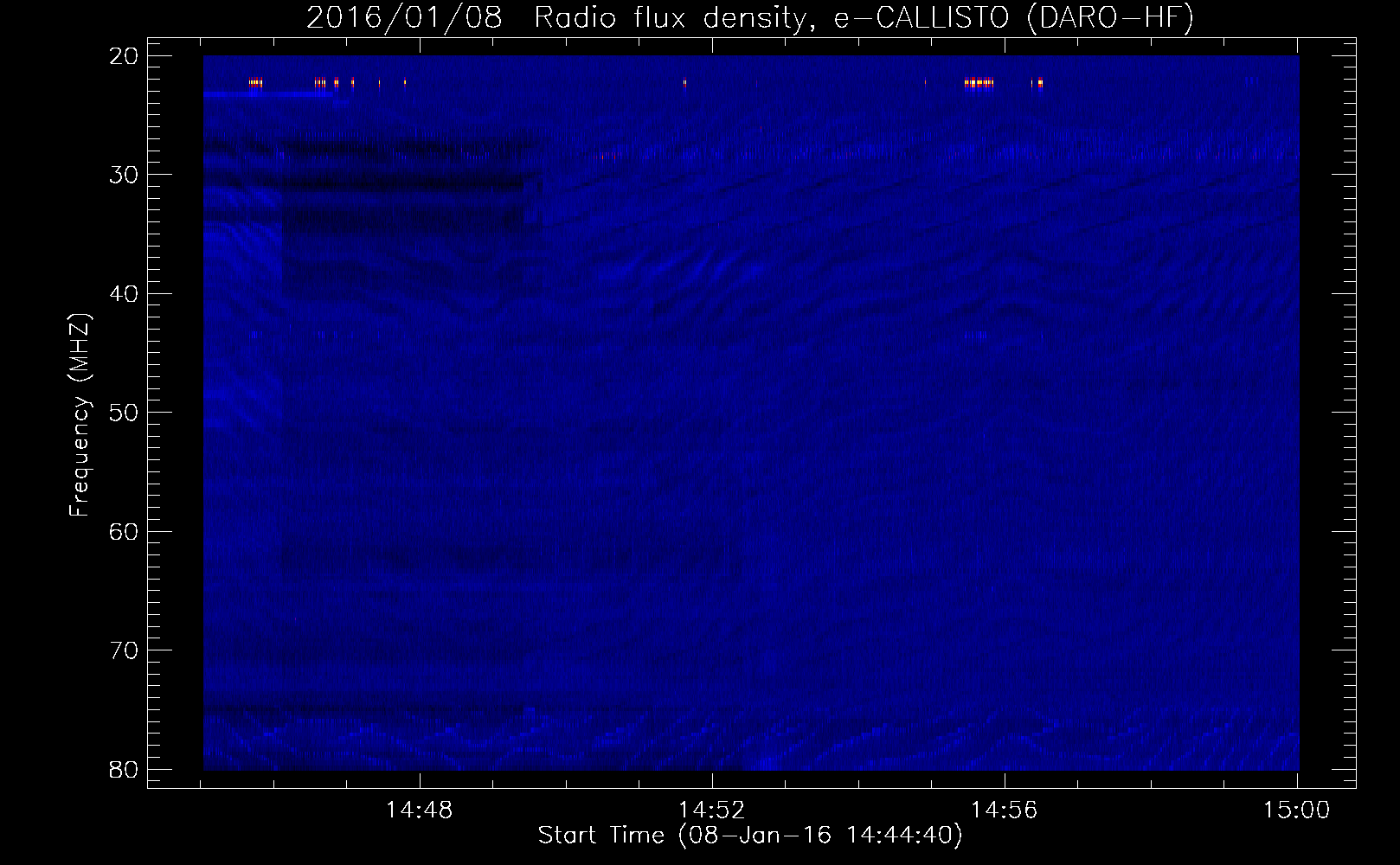Click the 40 MHz frequency tick label

[124, 294]
